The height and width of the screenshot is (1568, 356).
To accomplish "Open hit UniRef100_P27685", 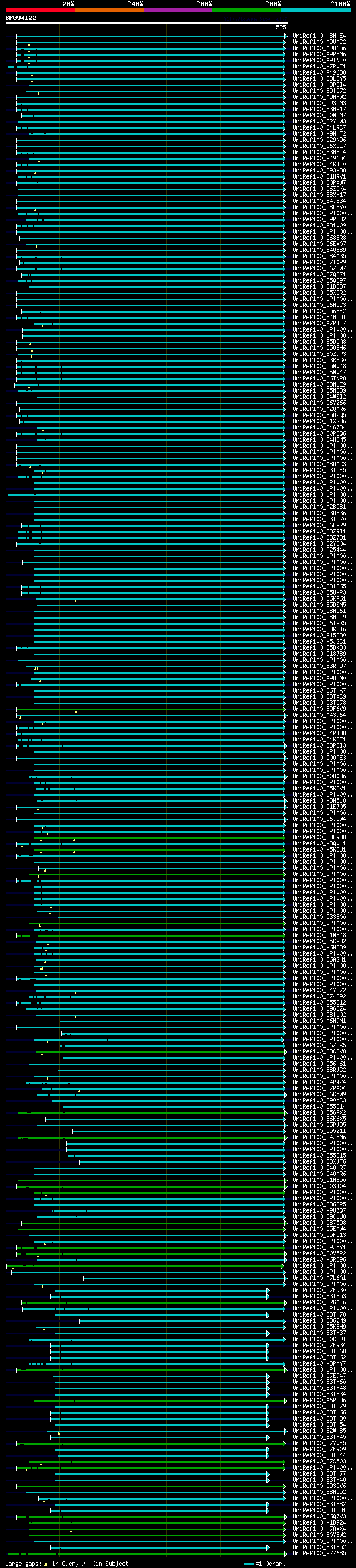I will [x=319, y=1554].
